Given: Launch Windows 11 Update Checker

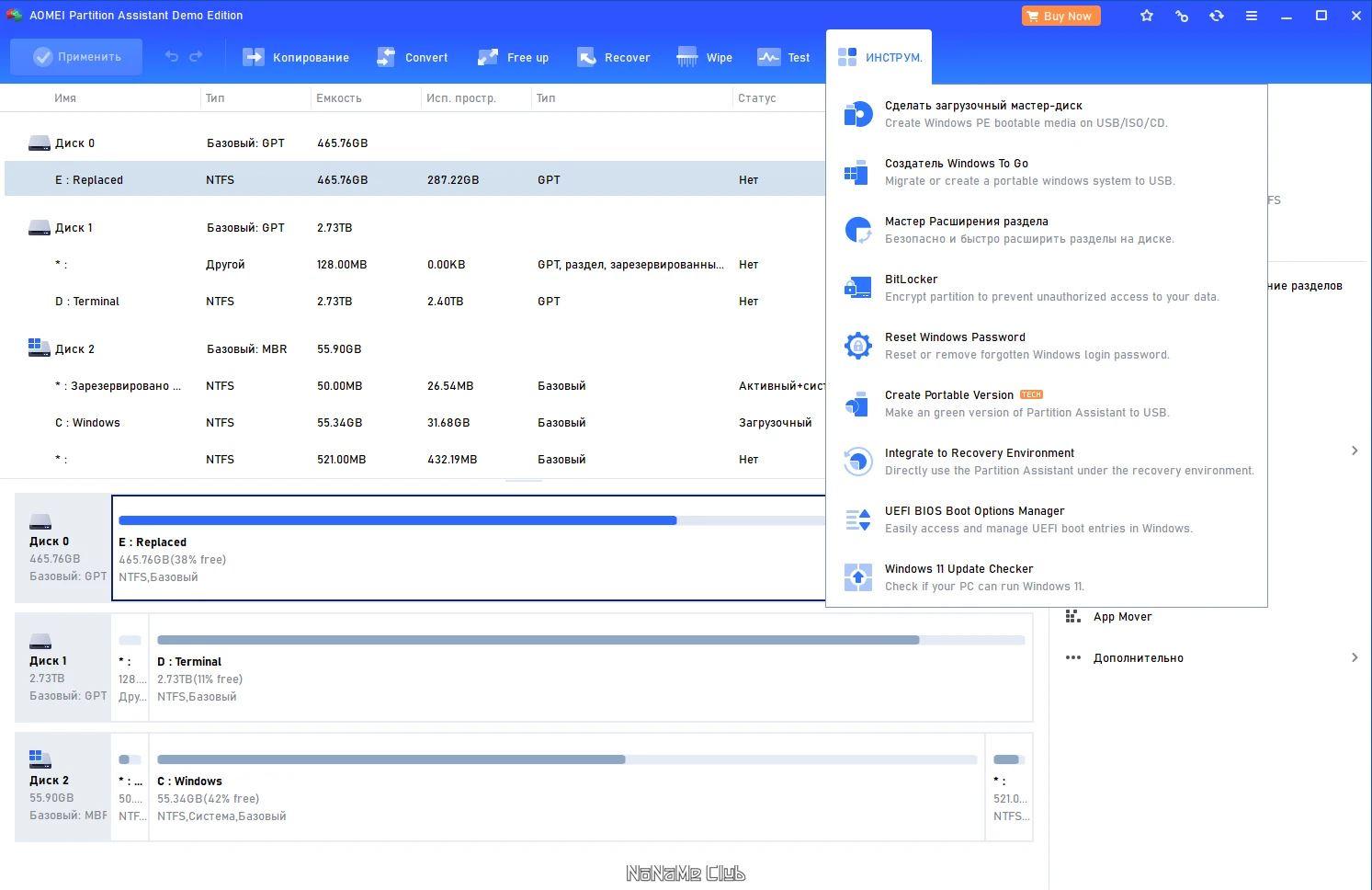Looking at the screenshot, I should click(1047, 577).
